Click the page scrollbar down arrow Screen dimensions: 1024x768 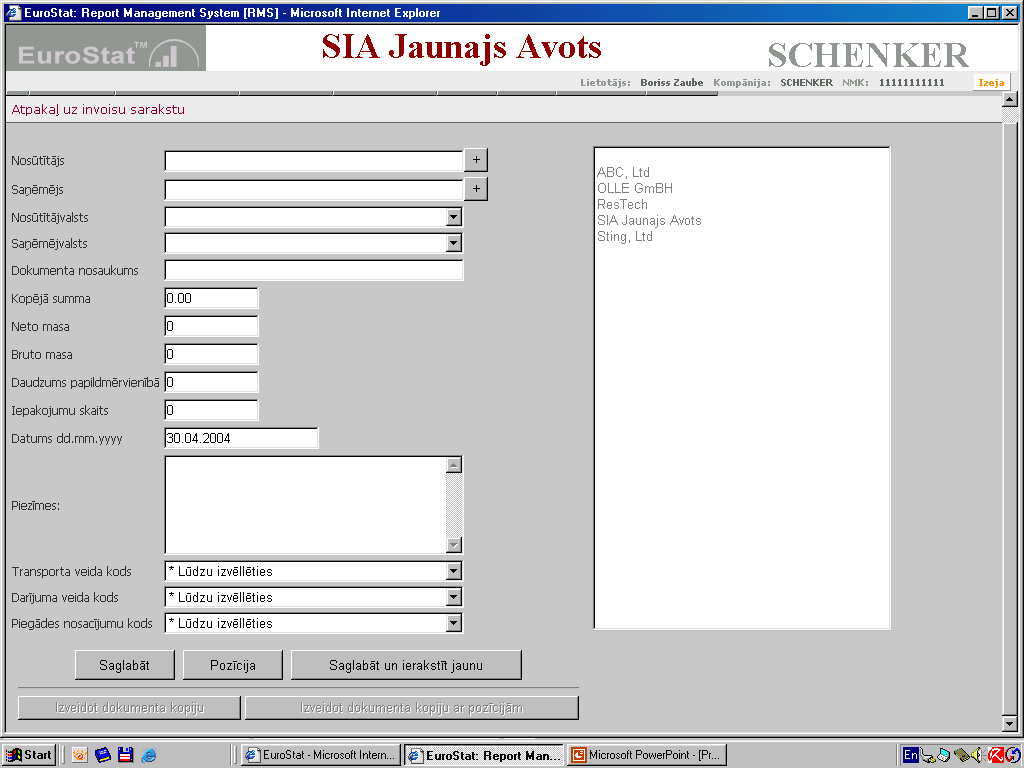pyautogui.click(x=1010, y=724)
